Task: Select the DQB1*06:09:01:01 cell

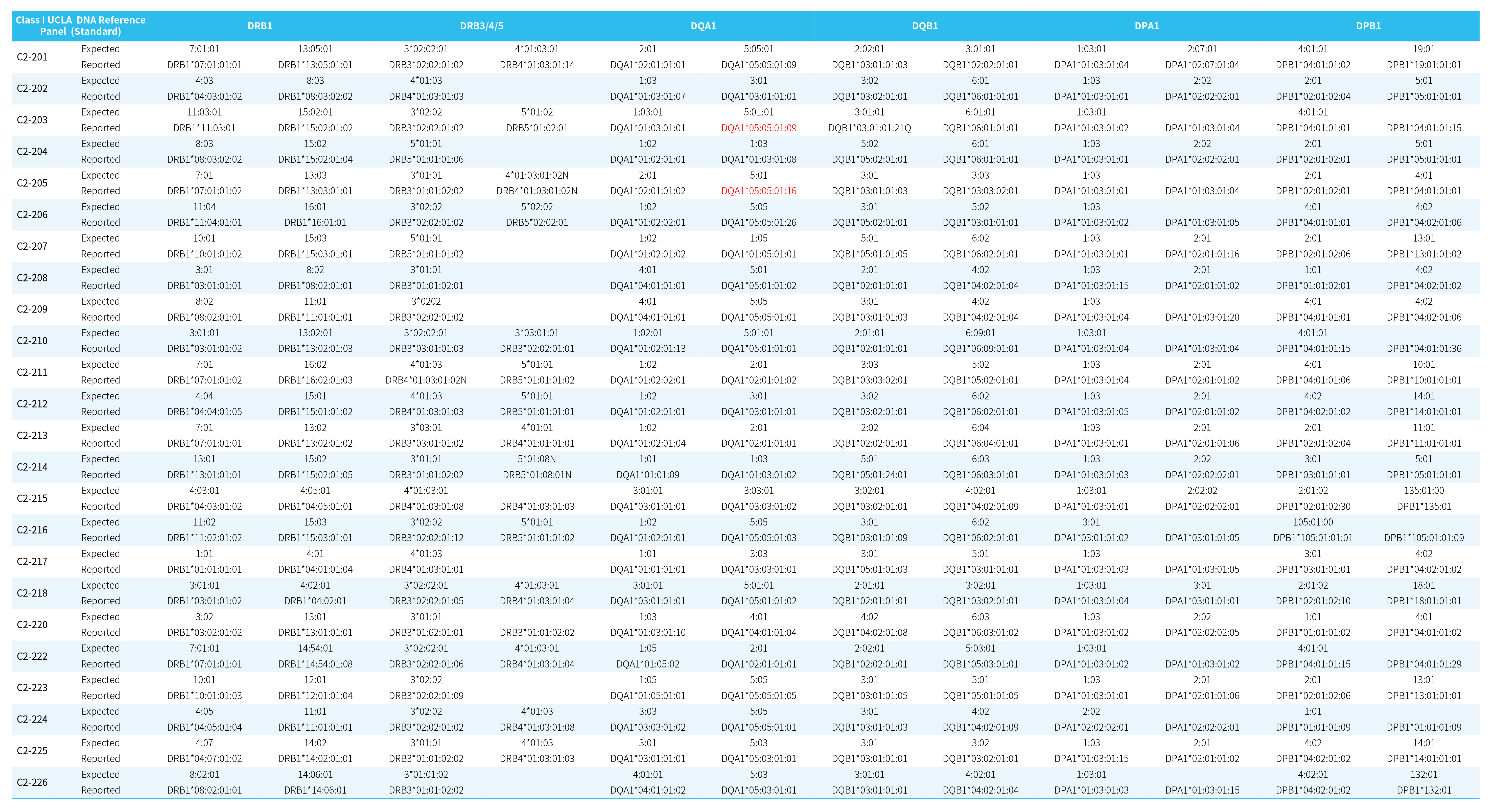Action: (x=980, y=349)
